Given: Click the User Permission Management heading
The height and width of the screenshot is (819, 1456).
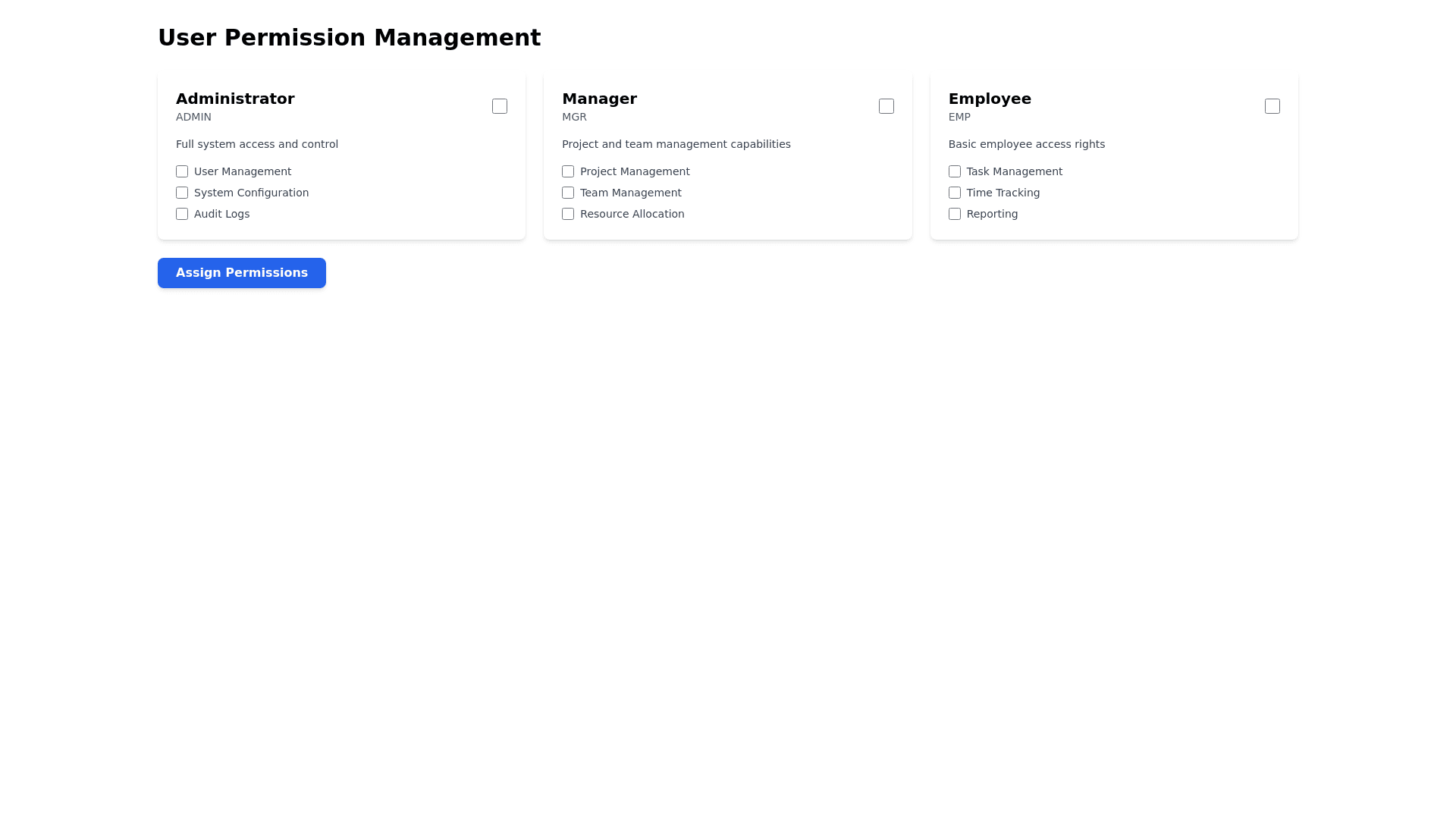Looking at the screenshot, I should pos(349,37).
